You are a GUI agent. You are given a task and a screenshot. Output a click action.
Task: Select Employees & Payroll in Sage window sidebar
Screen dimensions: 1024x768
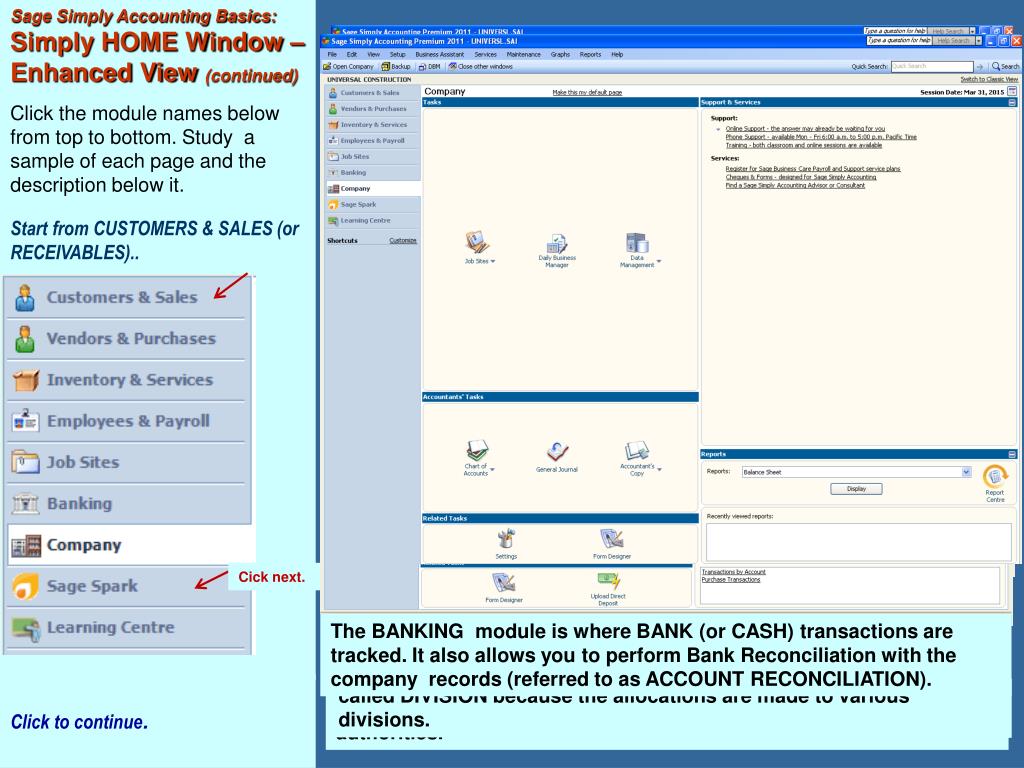tap(372, 141)
